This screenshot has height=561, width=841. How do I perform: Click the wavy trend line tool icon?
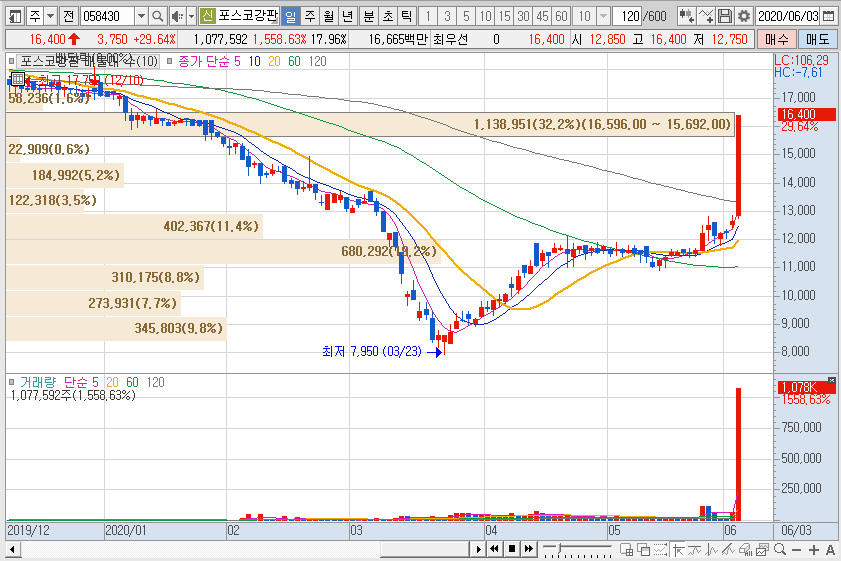tap(695, 549)
